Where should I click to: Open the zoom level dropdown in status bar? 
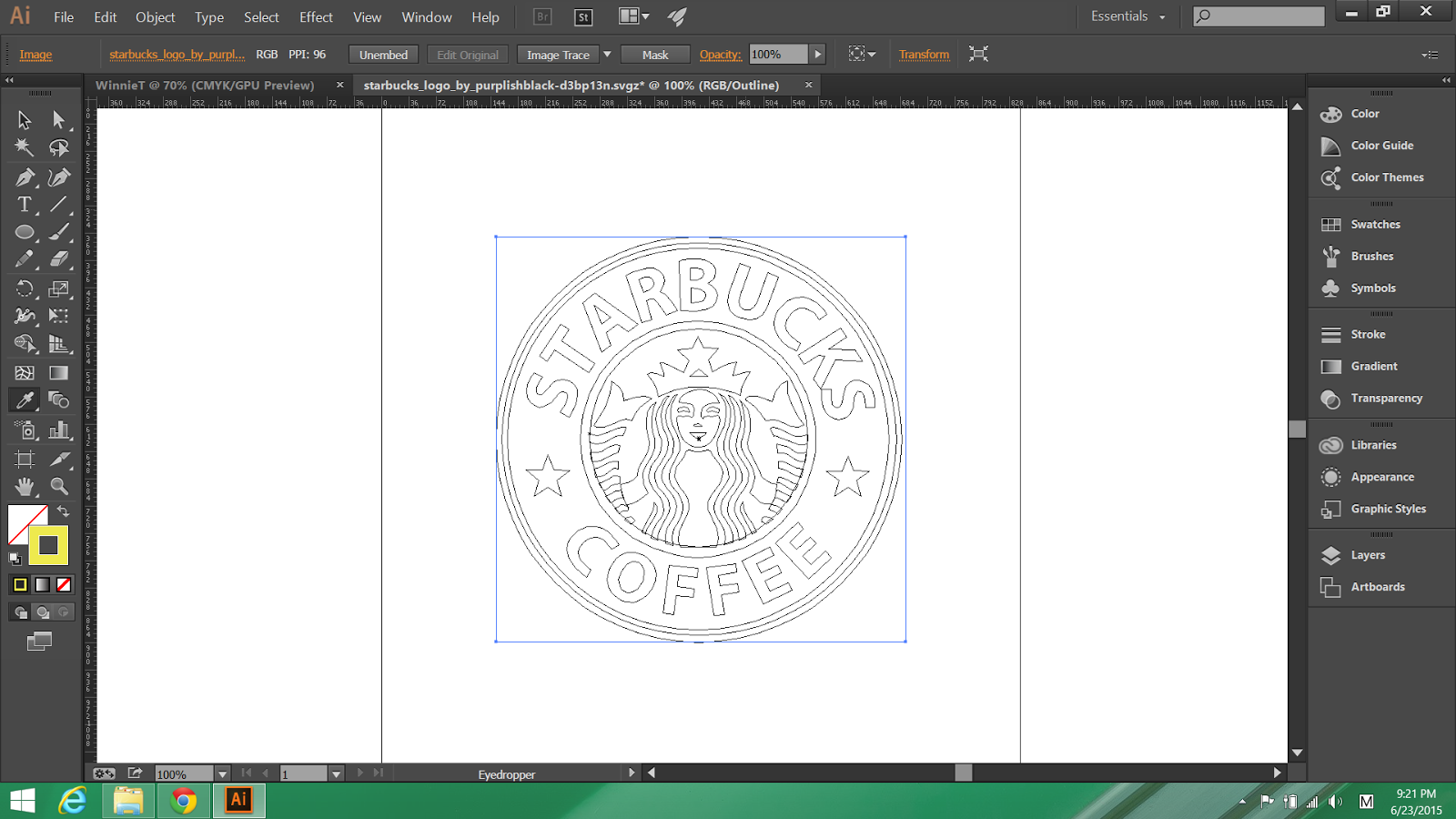pyautogui.click(x=222, y=773)
